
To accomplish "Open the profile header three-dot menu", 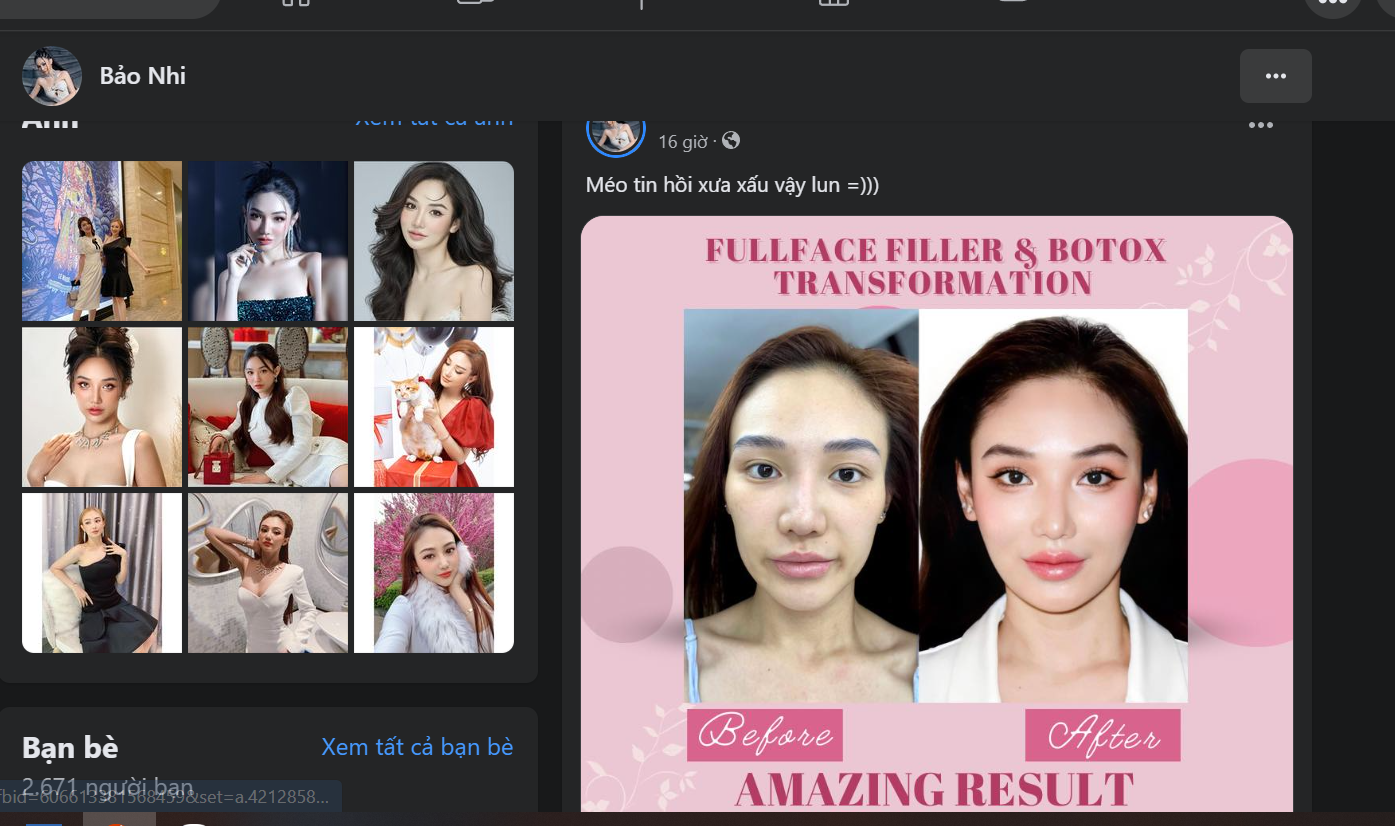I will coord(1275,76).
